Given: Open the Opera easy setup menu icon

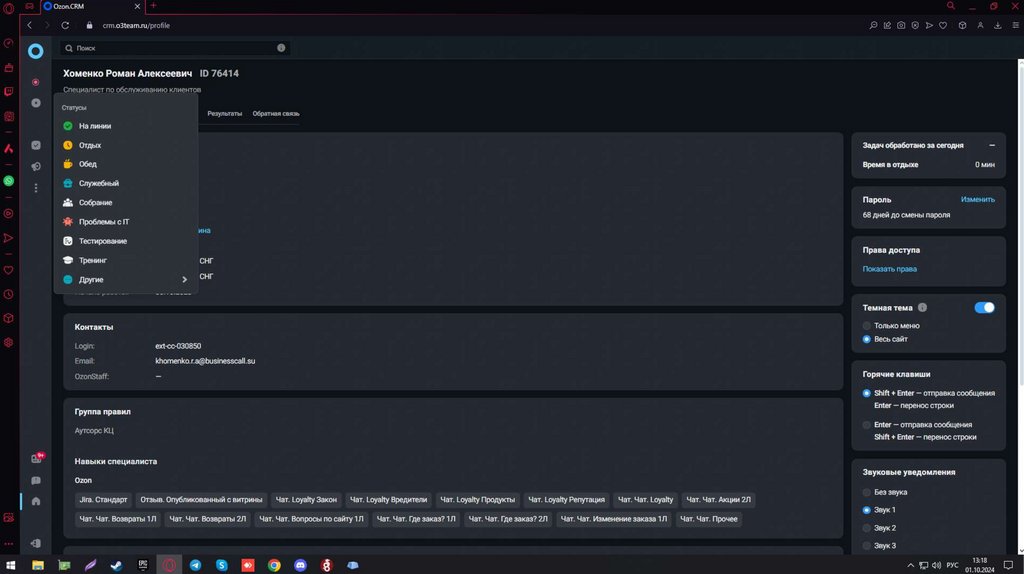Looking at the screenshot, I should (1016, 25).
